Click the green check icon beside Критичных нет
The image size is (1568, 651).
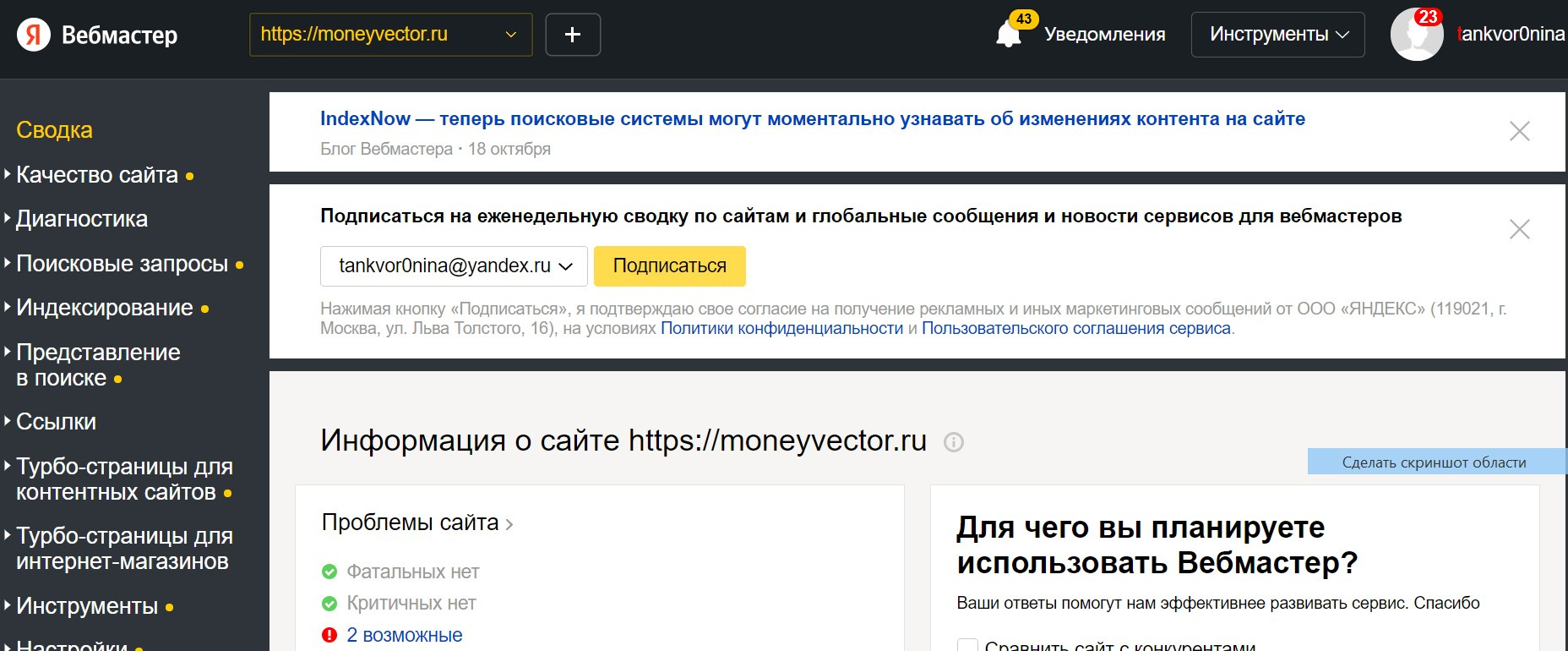click(x=329, y=604)
